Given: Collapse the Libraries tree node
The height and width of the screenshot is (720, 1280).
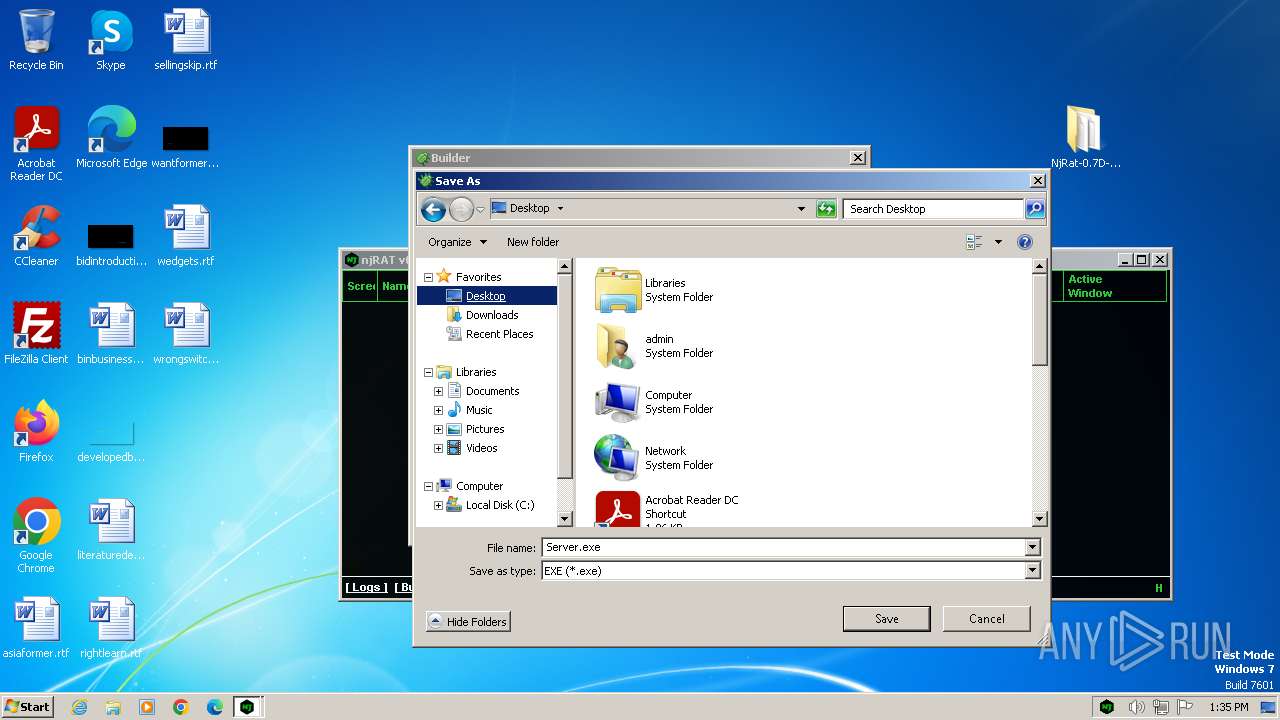Looking at the screenshot, I should 428,372.
